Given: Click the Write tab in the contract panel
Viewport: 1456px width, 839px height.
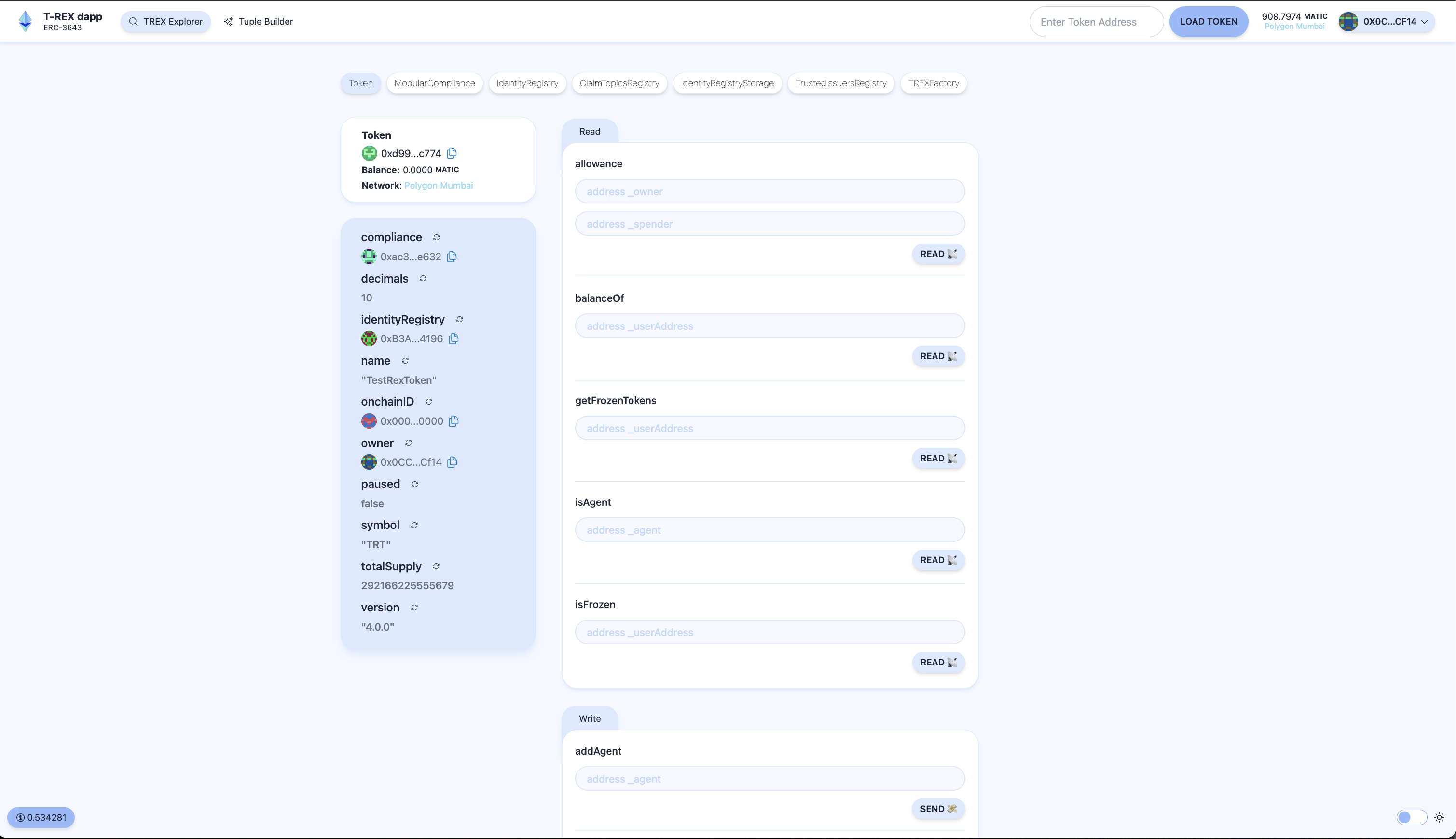Looking at the screenshot, I should coord(590,718).
